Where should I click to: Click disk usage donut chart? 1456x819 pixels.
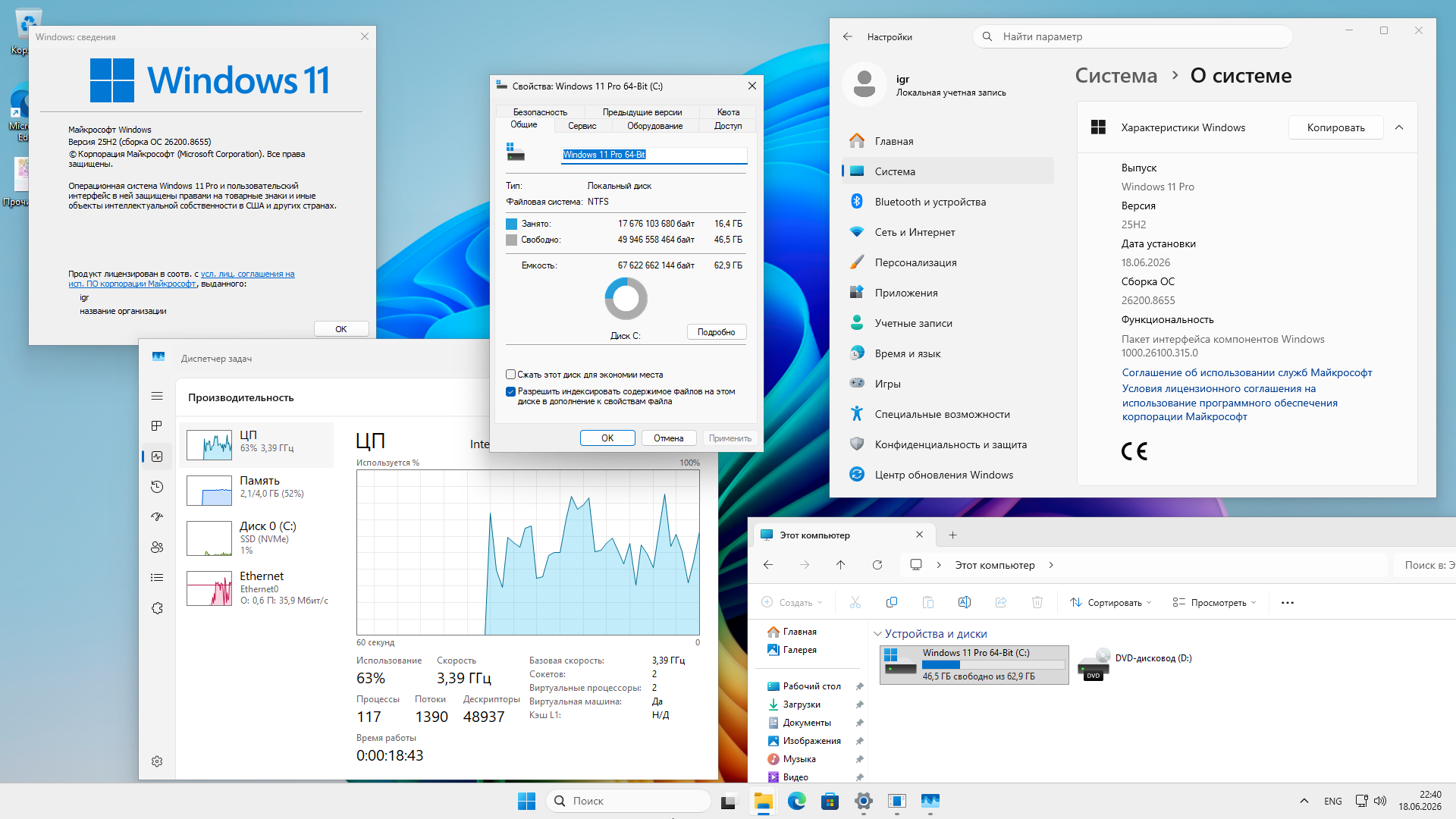click(626, 298)
